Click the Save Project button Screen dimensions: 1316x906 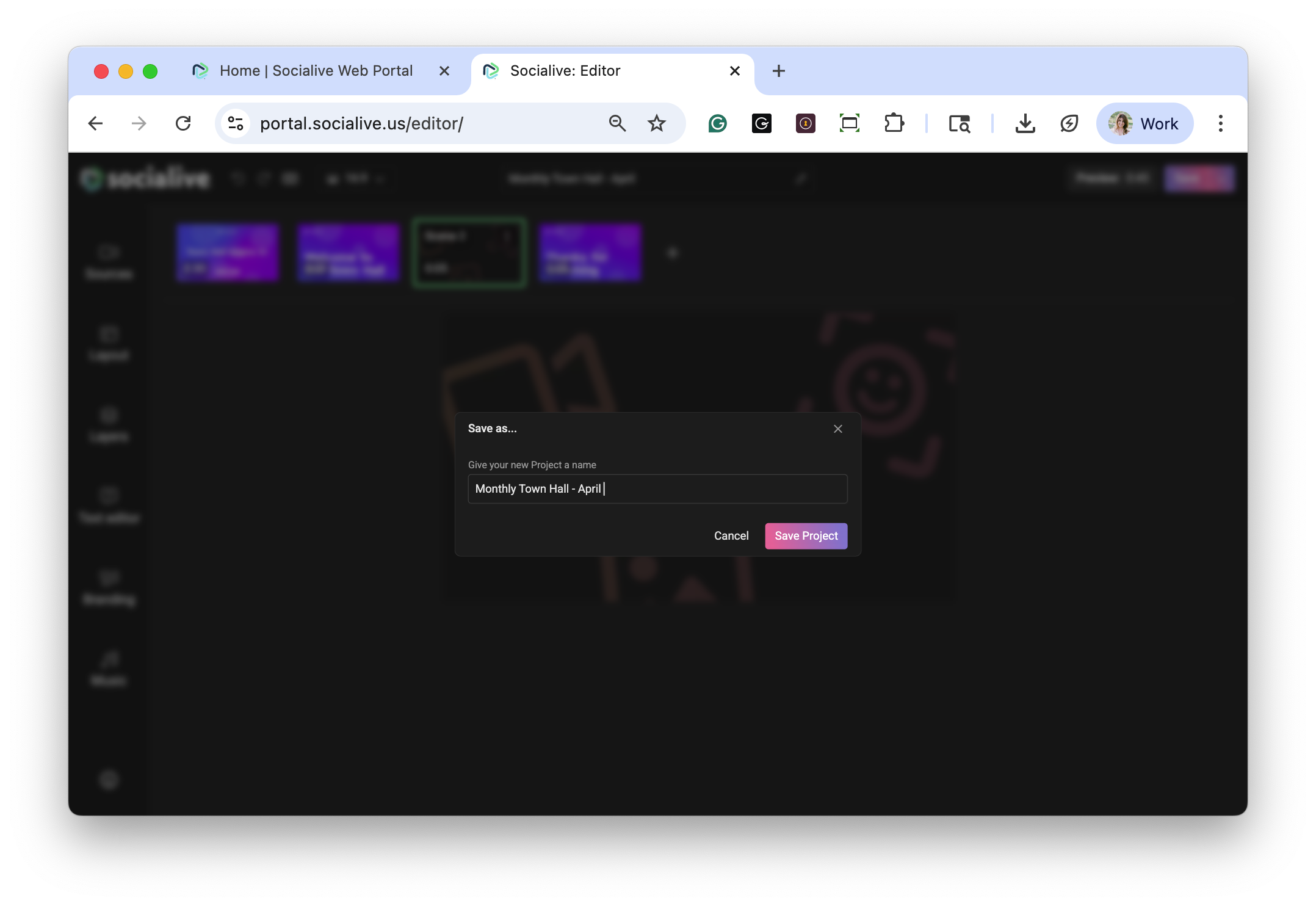806,535
